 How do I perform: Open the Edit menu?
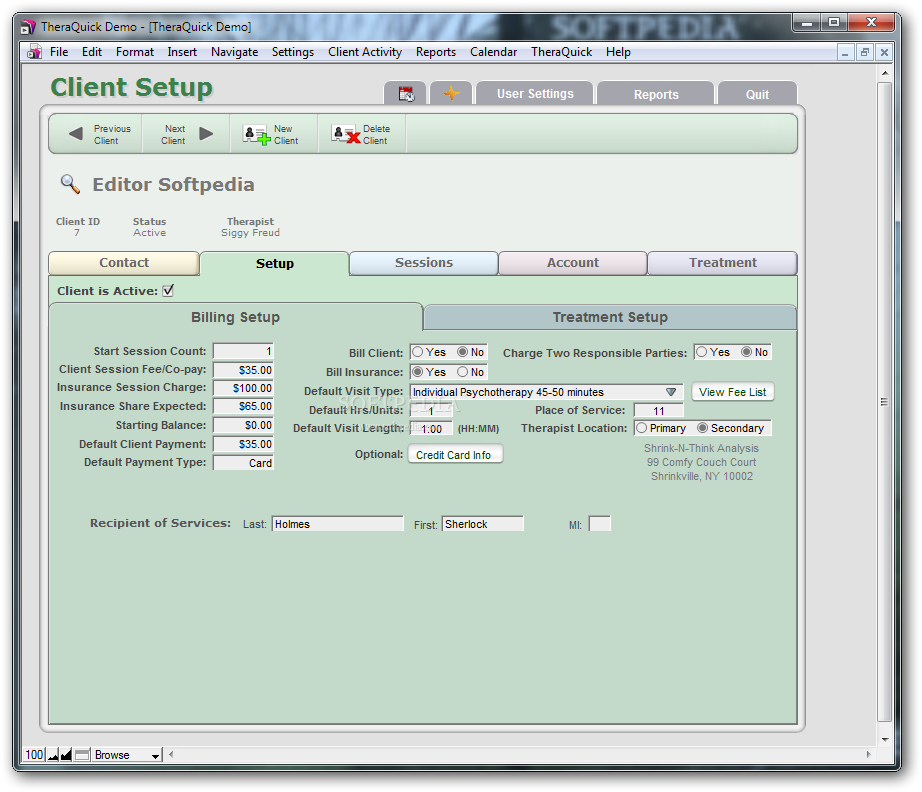pyautogui.click(x=92, y=52)
